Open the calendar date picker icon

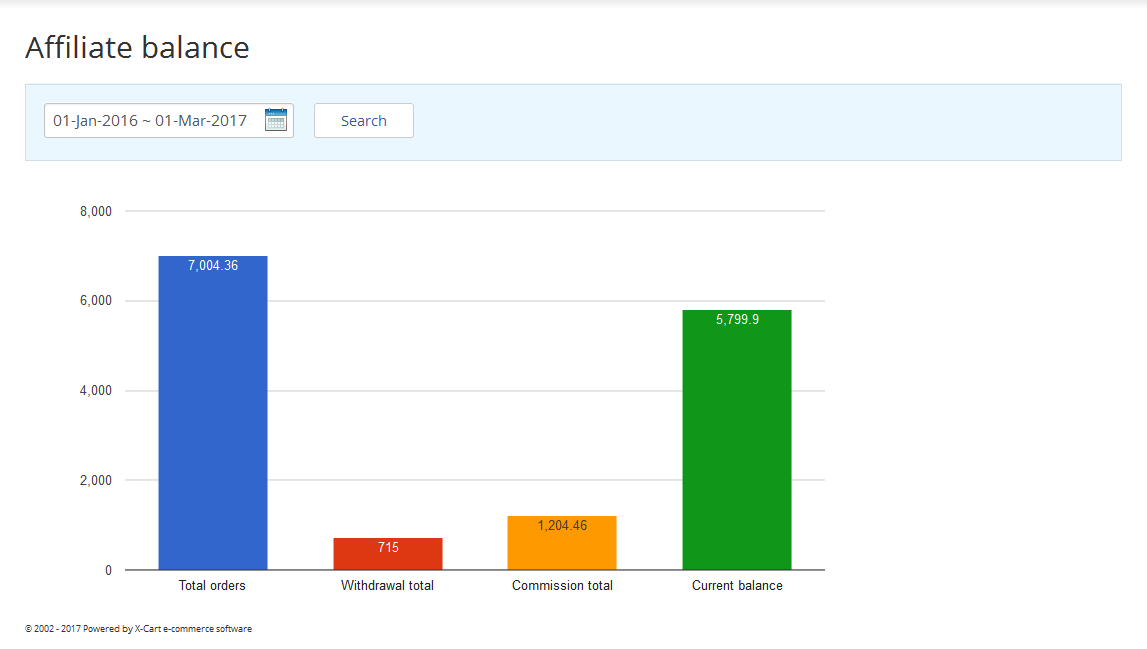(276, 120)
